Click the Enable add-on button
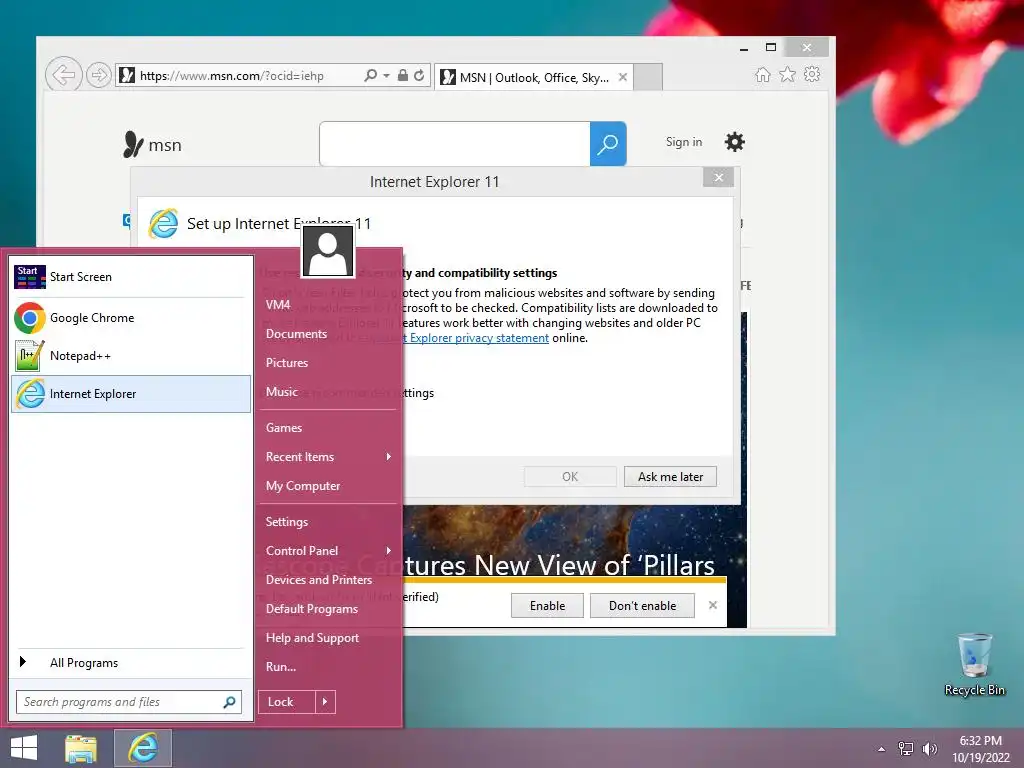 click(547, 605)
